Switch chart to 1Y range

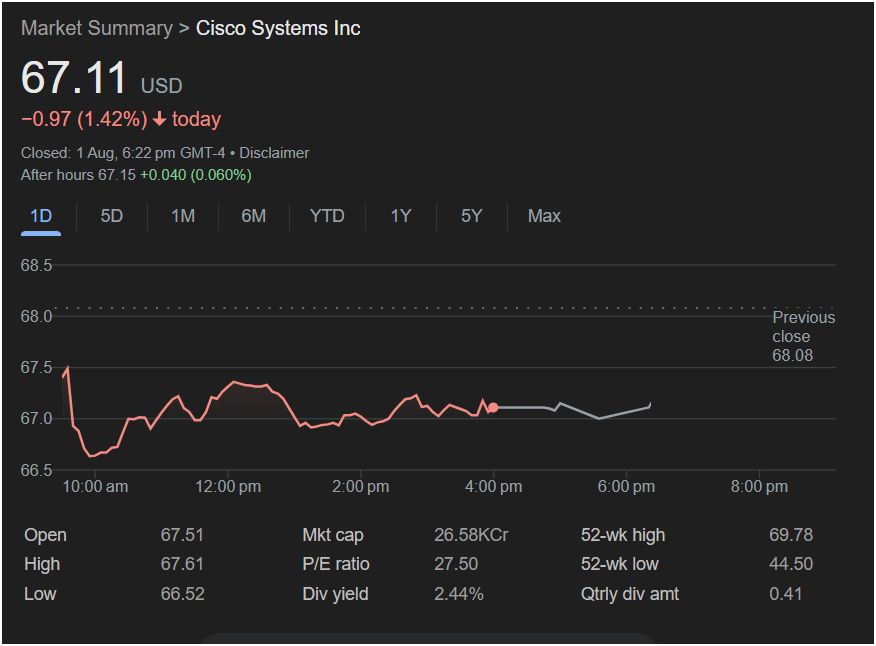401,216
